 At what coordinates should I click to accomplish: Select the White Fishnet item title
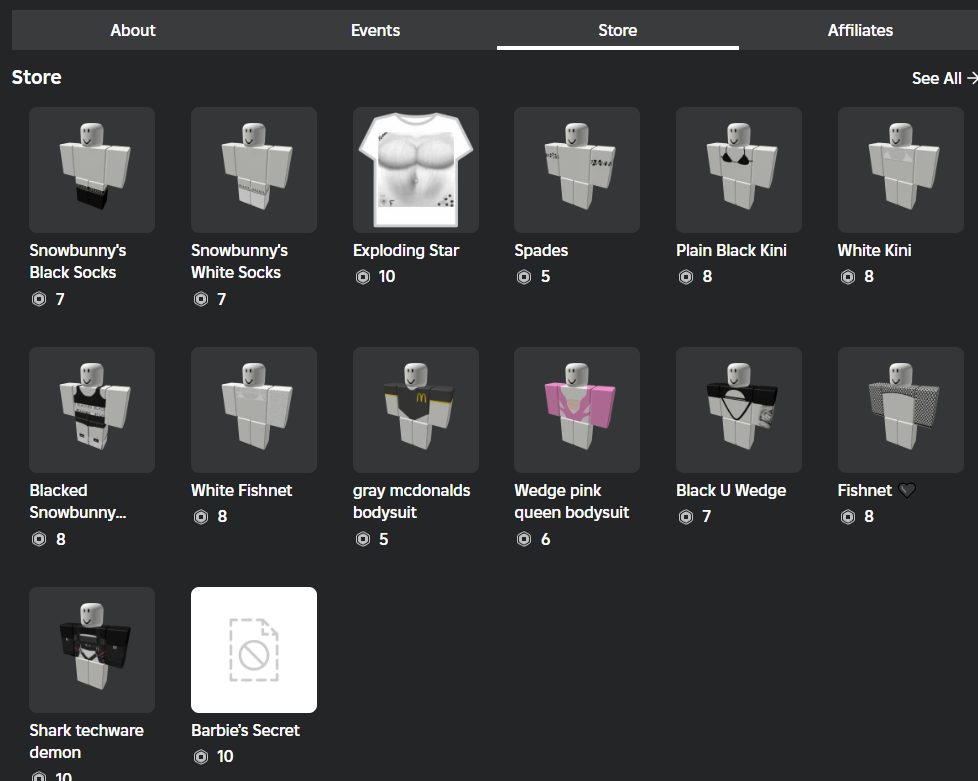tap(241, 490)
